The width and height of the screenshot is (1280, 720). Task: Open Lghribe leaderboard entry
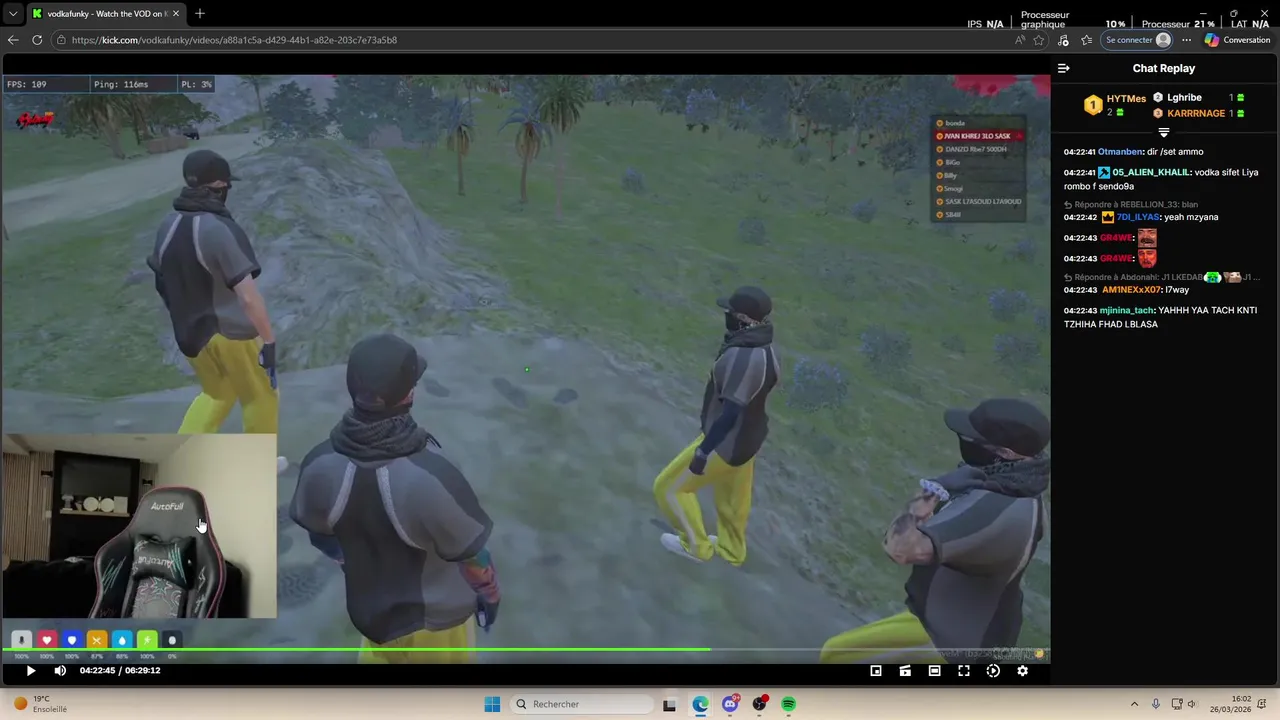click(x=1184, y=98)
